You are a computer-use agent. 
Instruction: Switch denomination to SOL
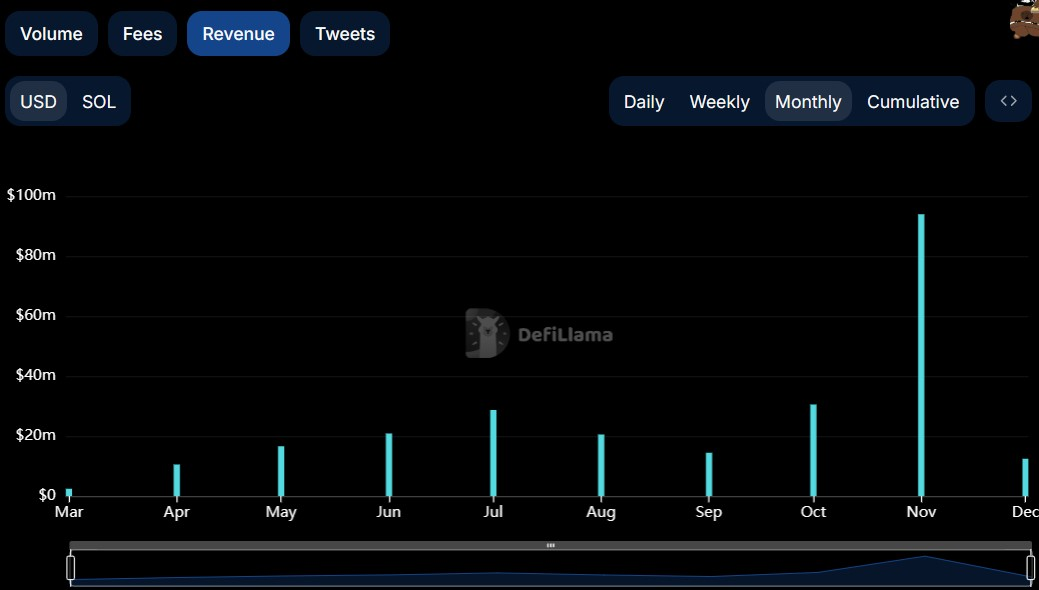(99, 102)
